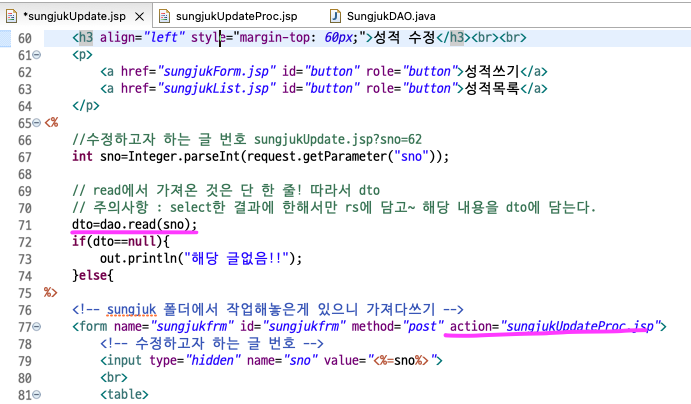
Task: Select the sungjukUpdate.jsp editor tab
Action: (x=74, y=16)
